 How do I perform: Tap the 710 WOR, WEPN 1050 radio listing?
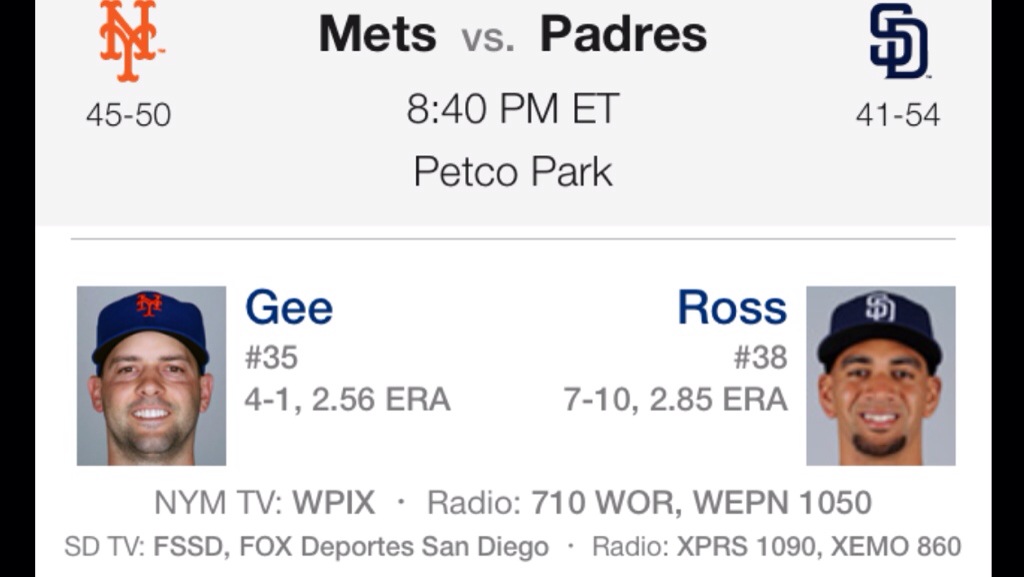pos(700,502)
